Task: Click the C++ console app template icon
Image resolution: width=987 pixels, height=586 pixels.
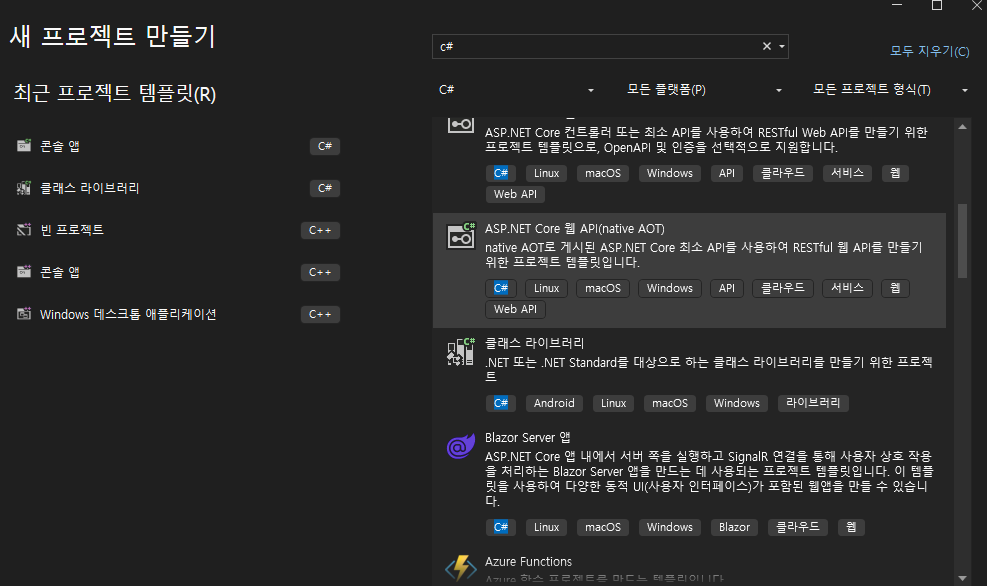Action: [24, 272]
